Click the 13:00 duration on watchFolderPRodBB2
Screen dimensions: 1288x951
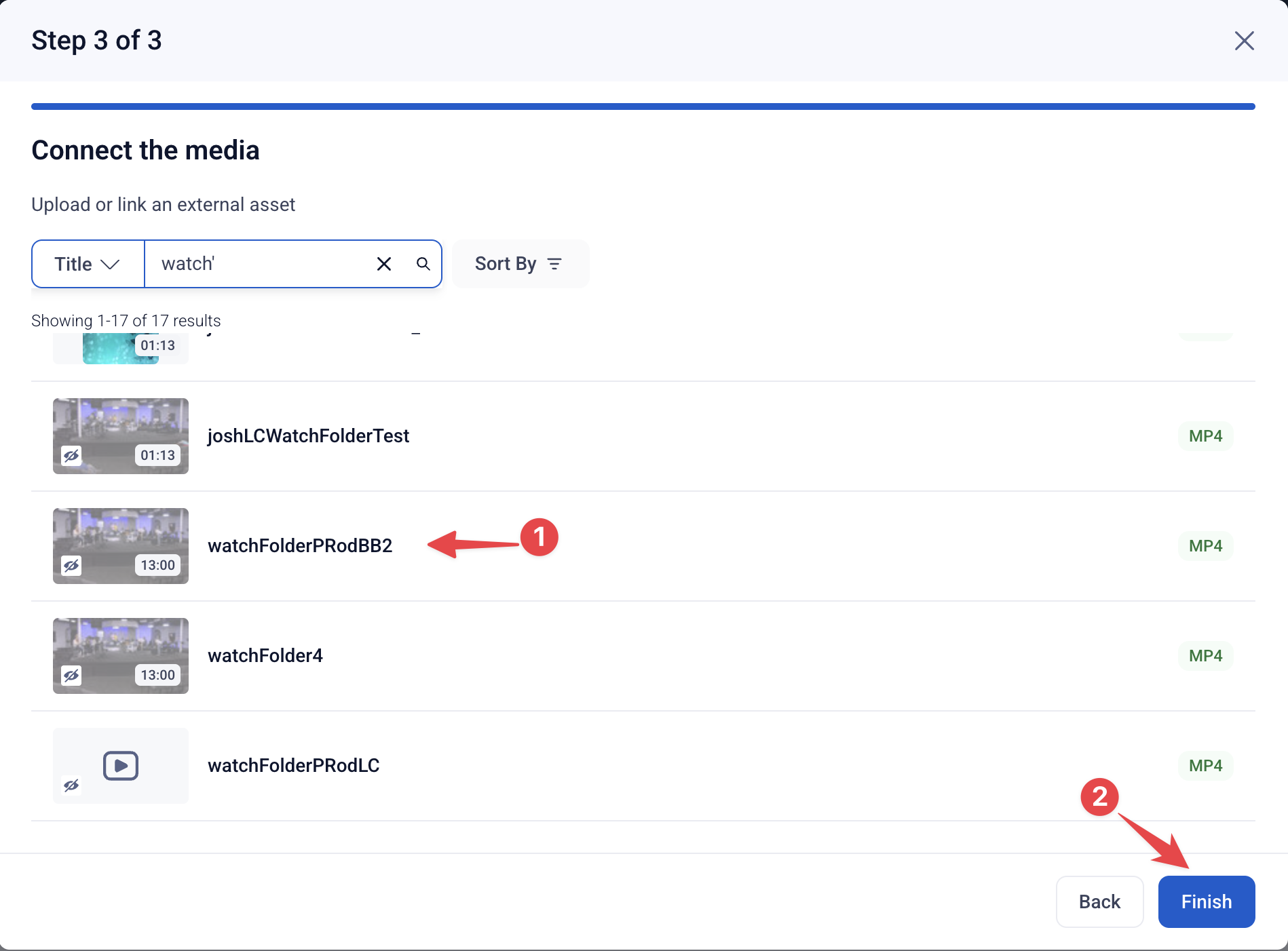tap(158, 565)
